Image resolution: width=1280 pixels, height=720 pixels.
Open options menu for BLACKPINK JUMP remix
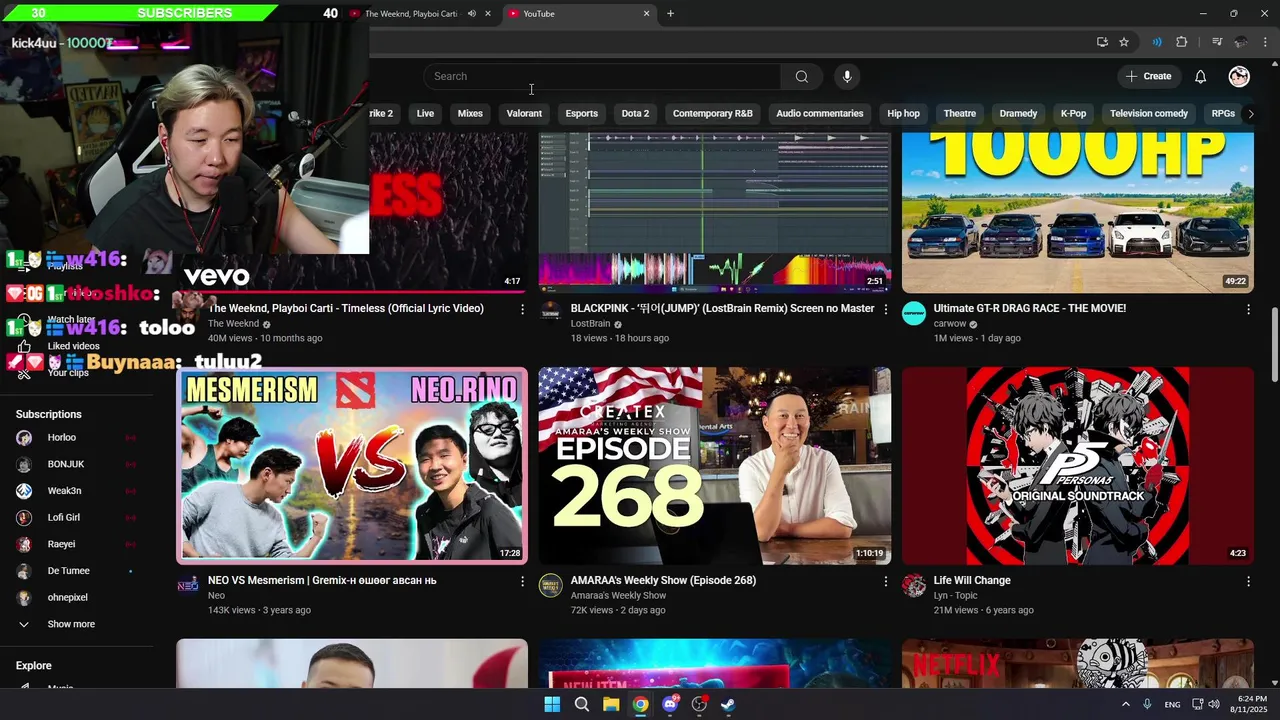click(885, 310)
